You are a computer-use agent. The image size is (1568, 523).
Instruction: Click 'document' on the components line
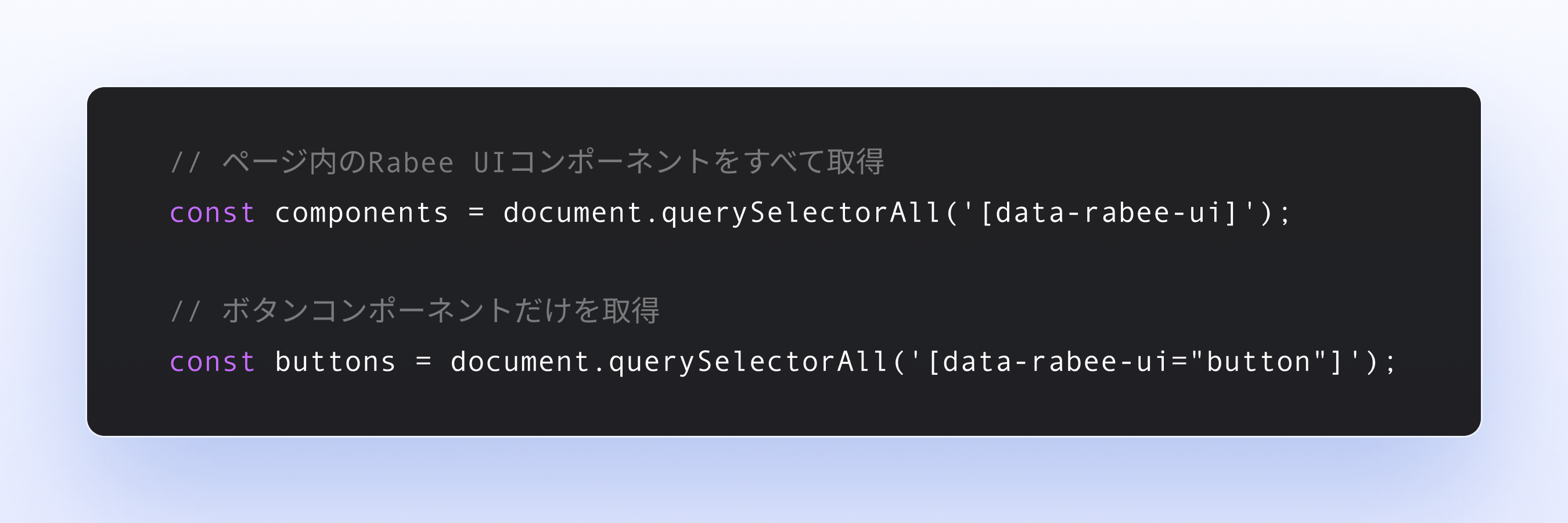(x=573, y=213)
